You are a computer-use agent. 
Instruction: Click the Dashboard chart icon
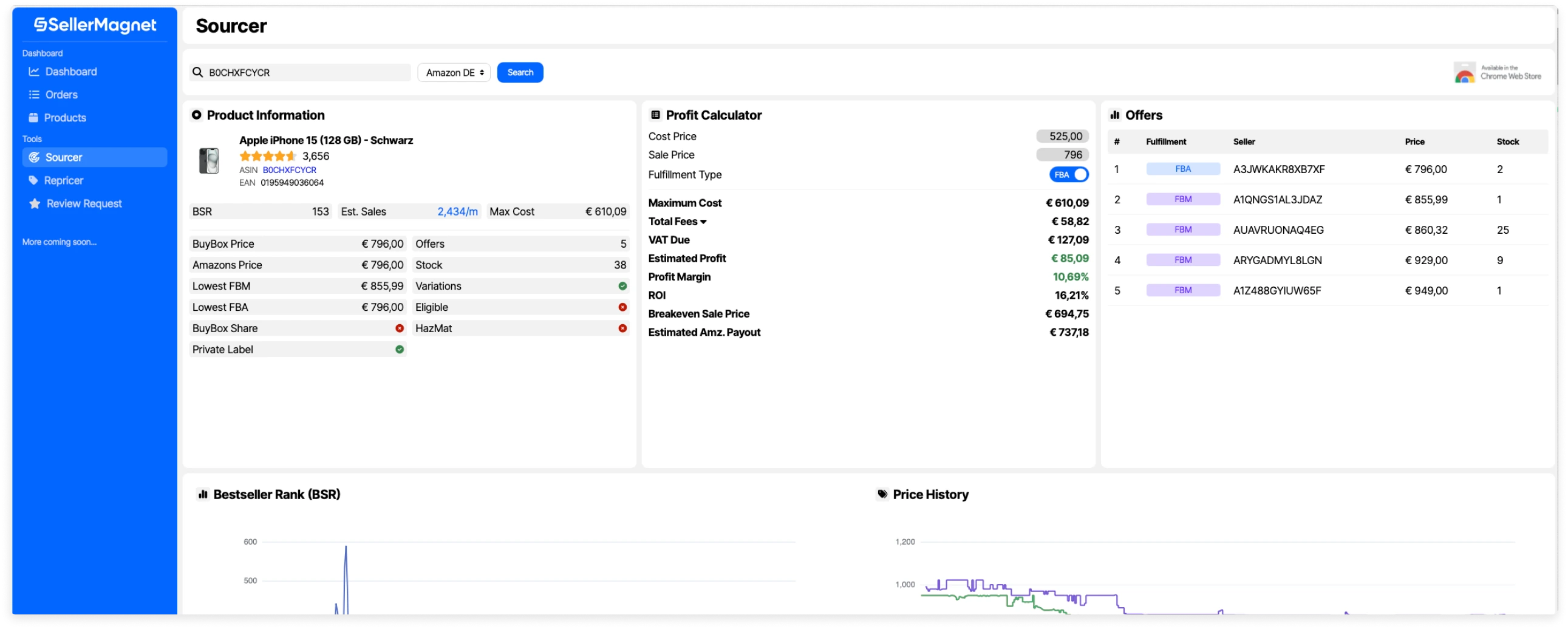point(34,72)
